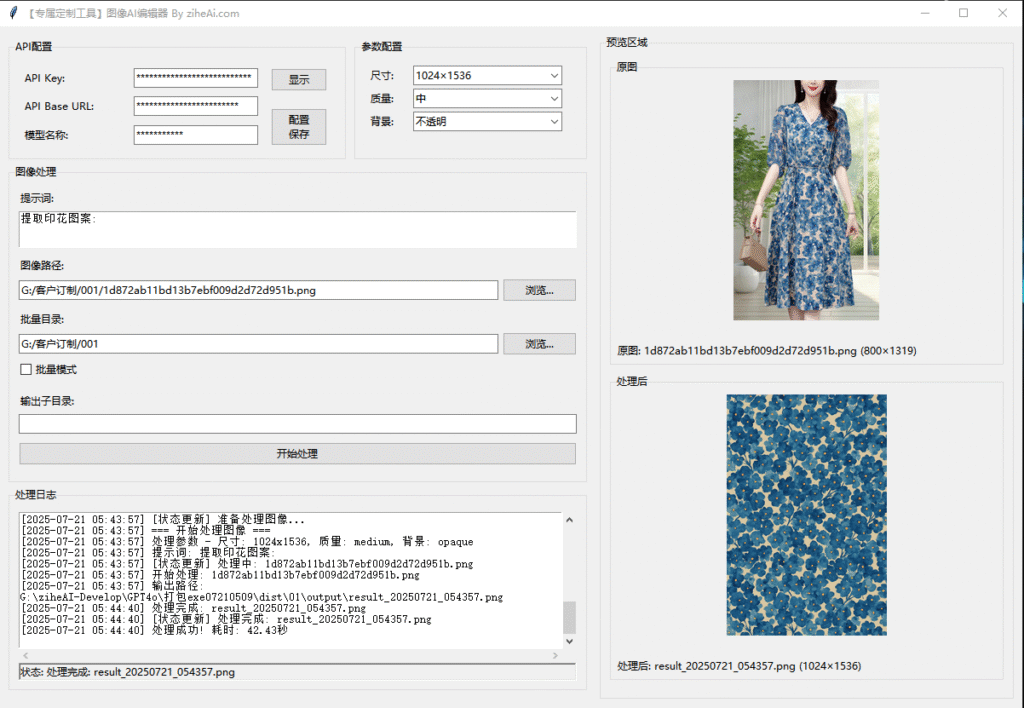1024x708 pixels.
Task: Click the caption '原图: 1d872ab11bd13b7ebf009d2d72d951b.png (800×1319)'
Action: tap(767, 351)
